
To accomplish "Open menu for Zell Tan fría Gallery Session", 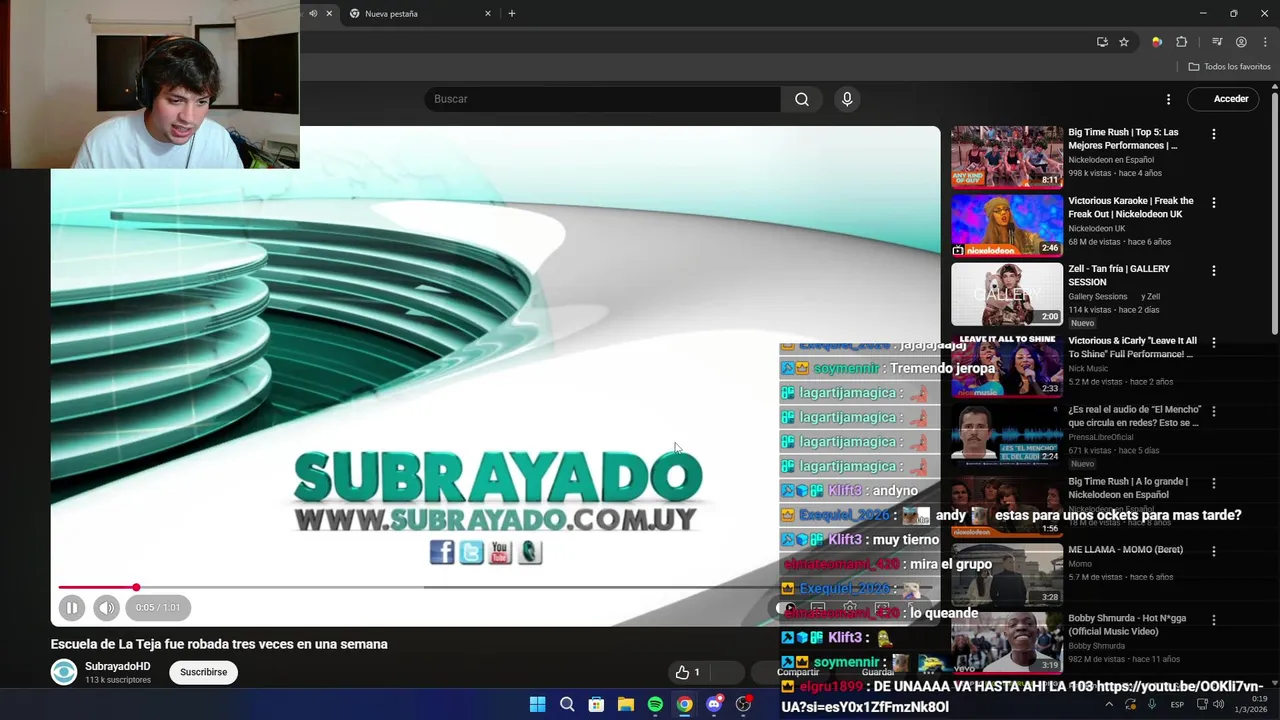I will (1214, 271).
